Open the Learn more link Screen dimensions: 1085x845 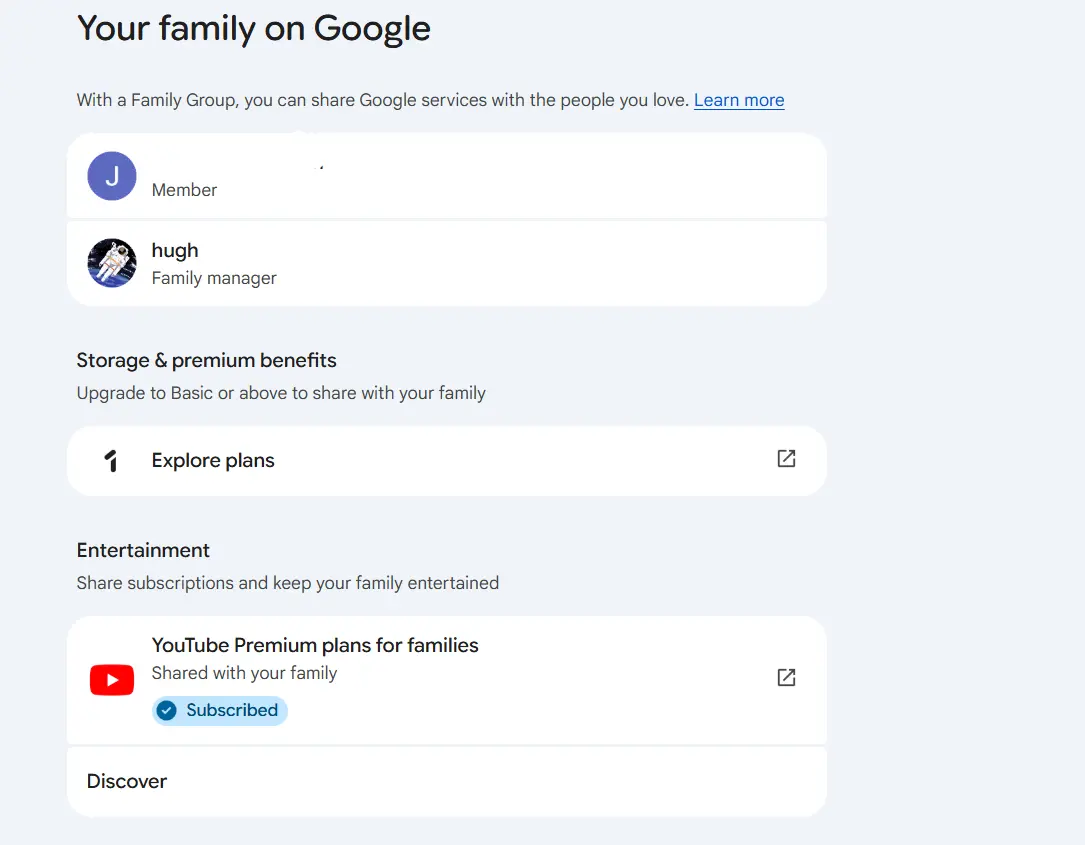(x=739, y=100)
